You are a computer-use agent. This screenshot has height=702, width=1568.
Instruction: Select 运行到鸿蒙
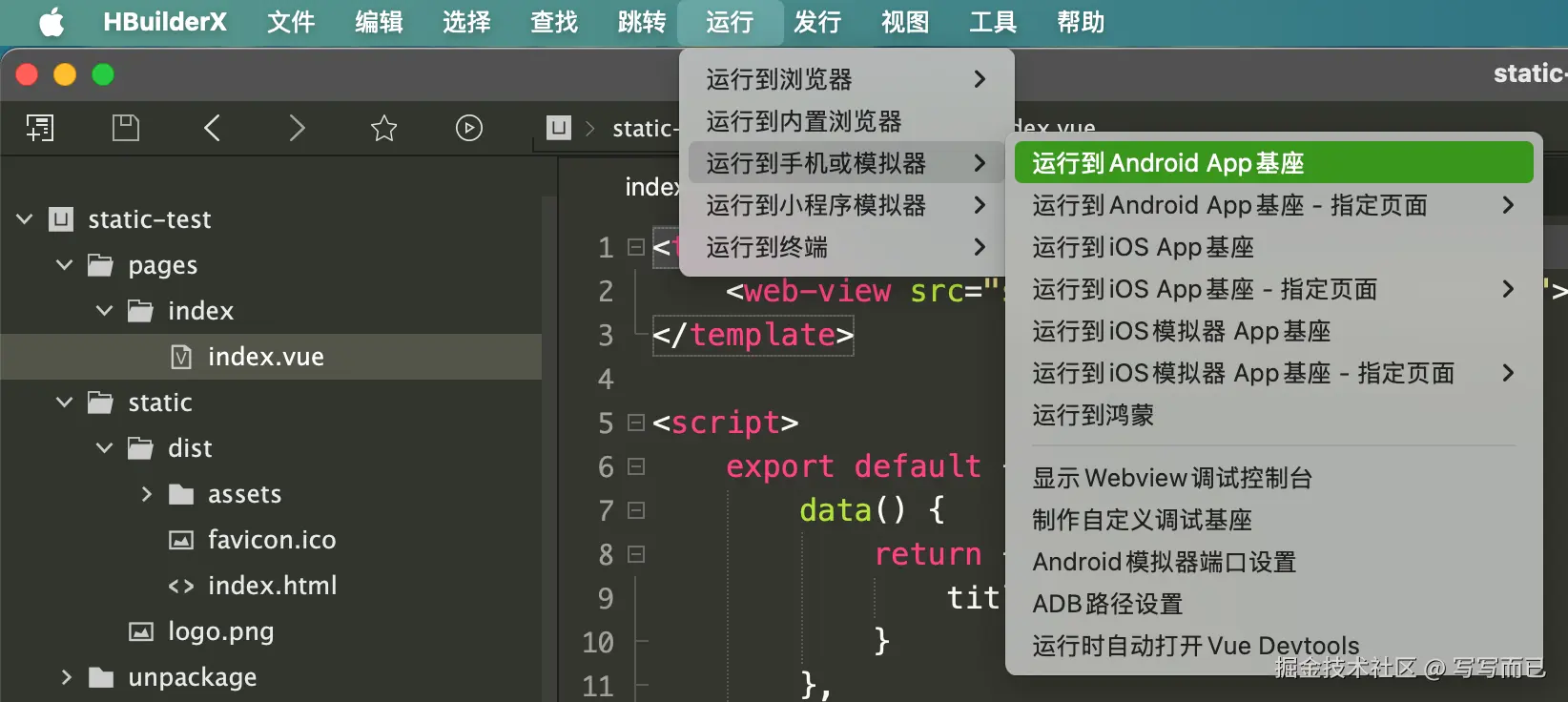(x=1273, y=415)
